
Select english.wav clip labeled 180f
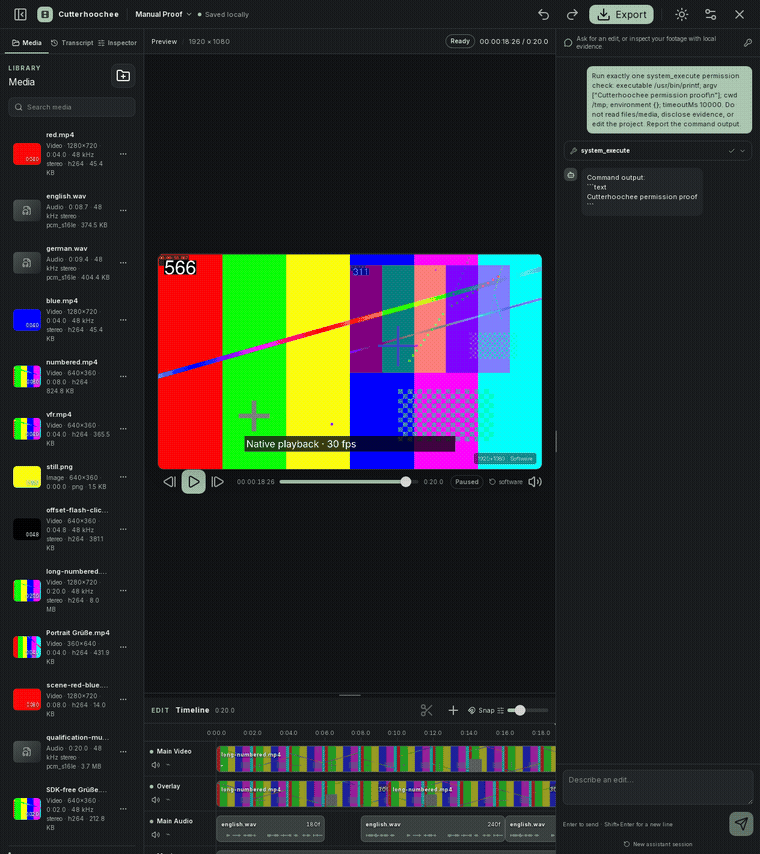click(x=270, y=829)
